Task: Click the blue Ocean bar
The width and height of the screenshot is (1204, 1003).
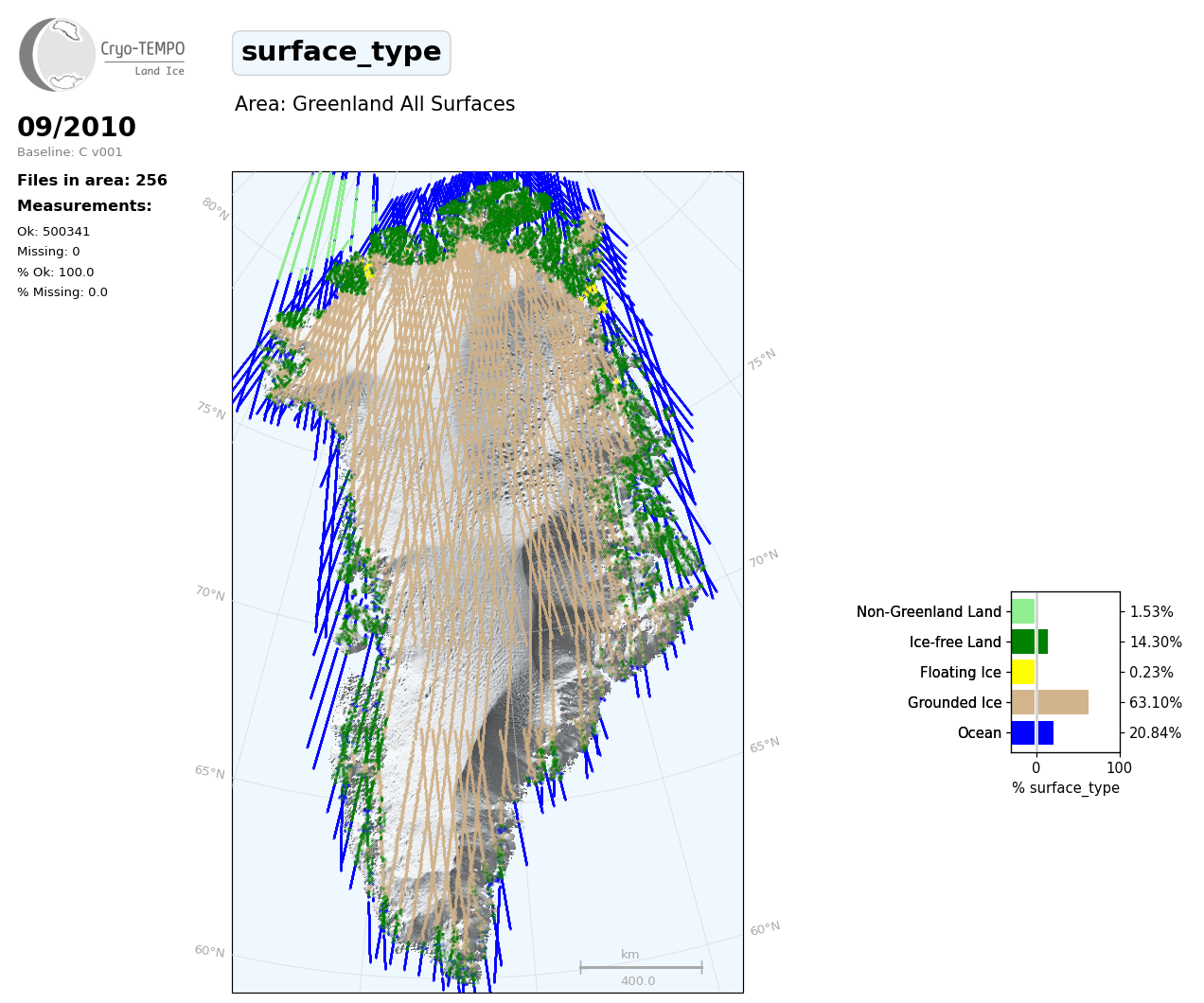Action: click(1033, 732)
